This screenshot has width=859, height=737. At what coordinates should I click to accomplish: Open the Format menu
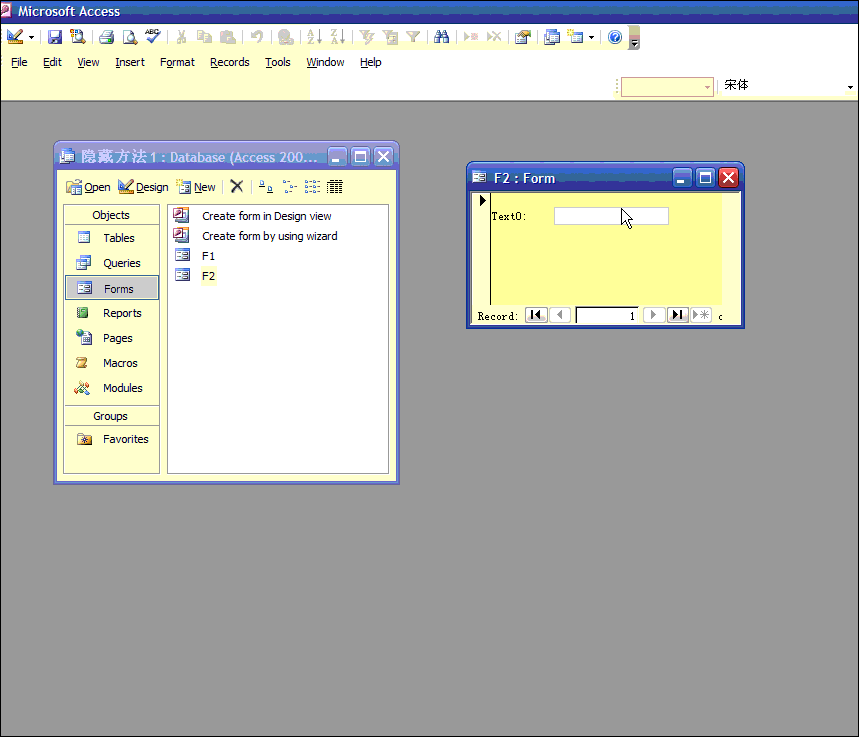pyautogui.click(x=177, y=62)
